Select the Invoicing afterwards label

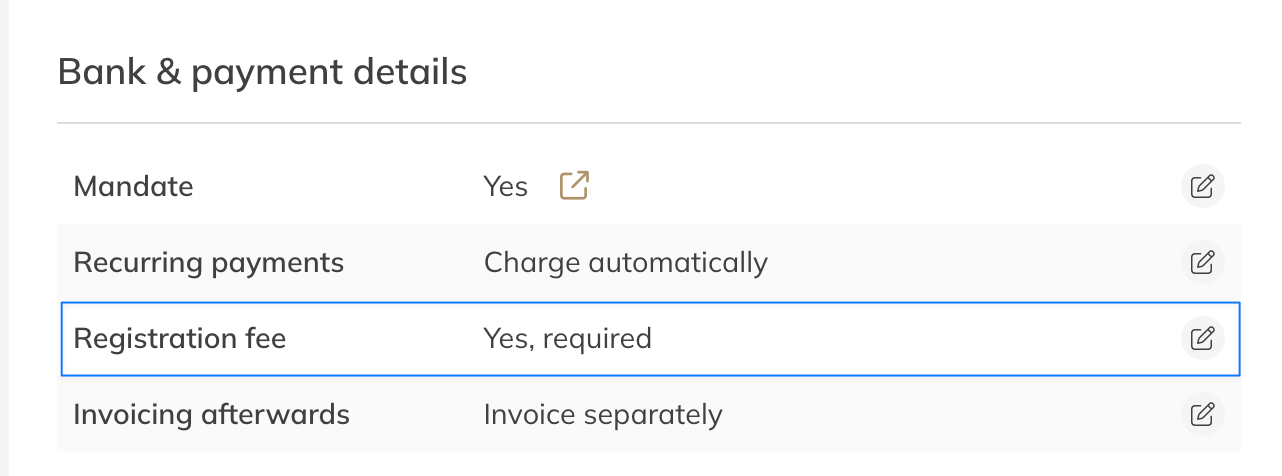(211, 414)
